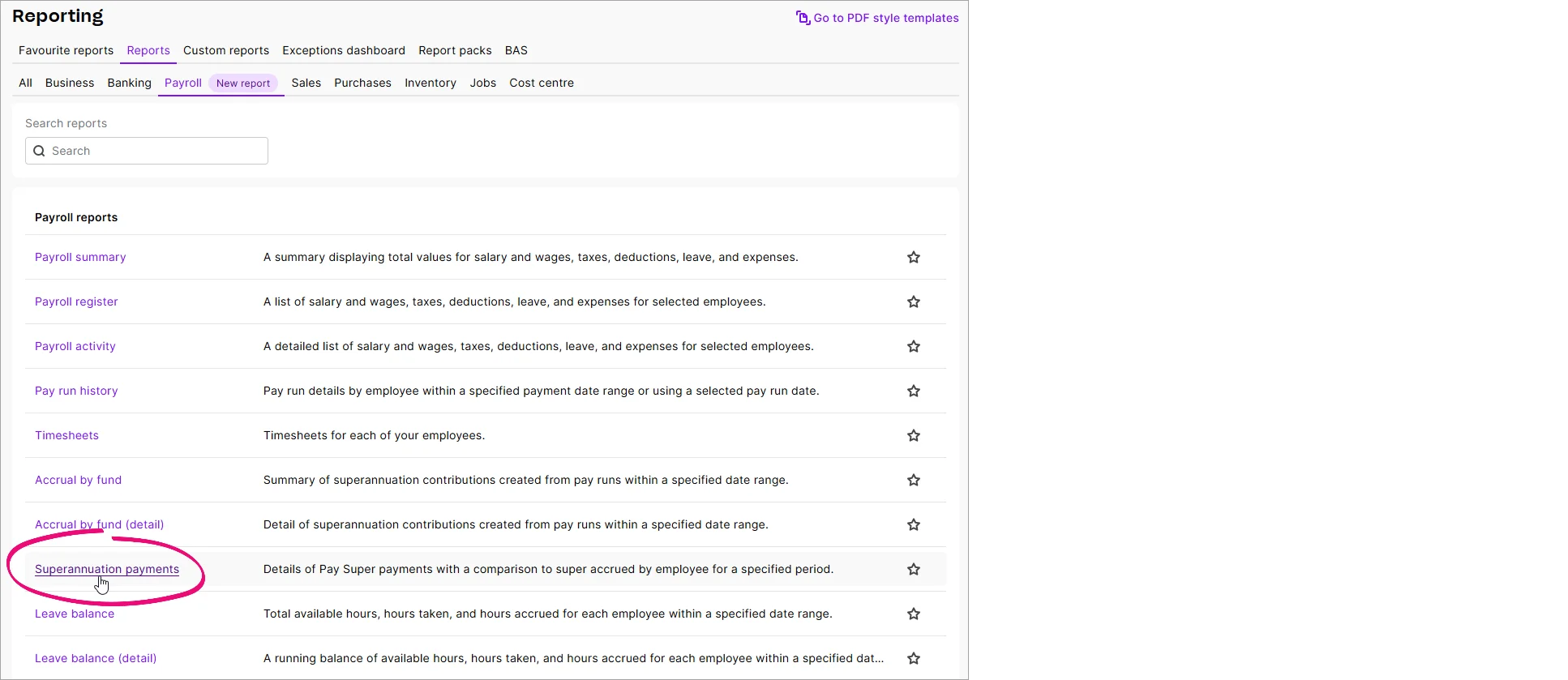Select the Banking category tab

point(129,83)
